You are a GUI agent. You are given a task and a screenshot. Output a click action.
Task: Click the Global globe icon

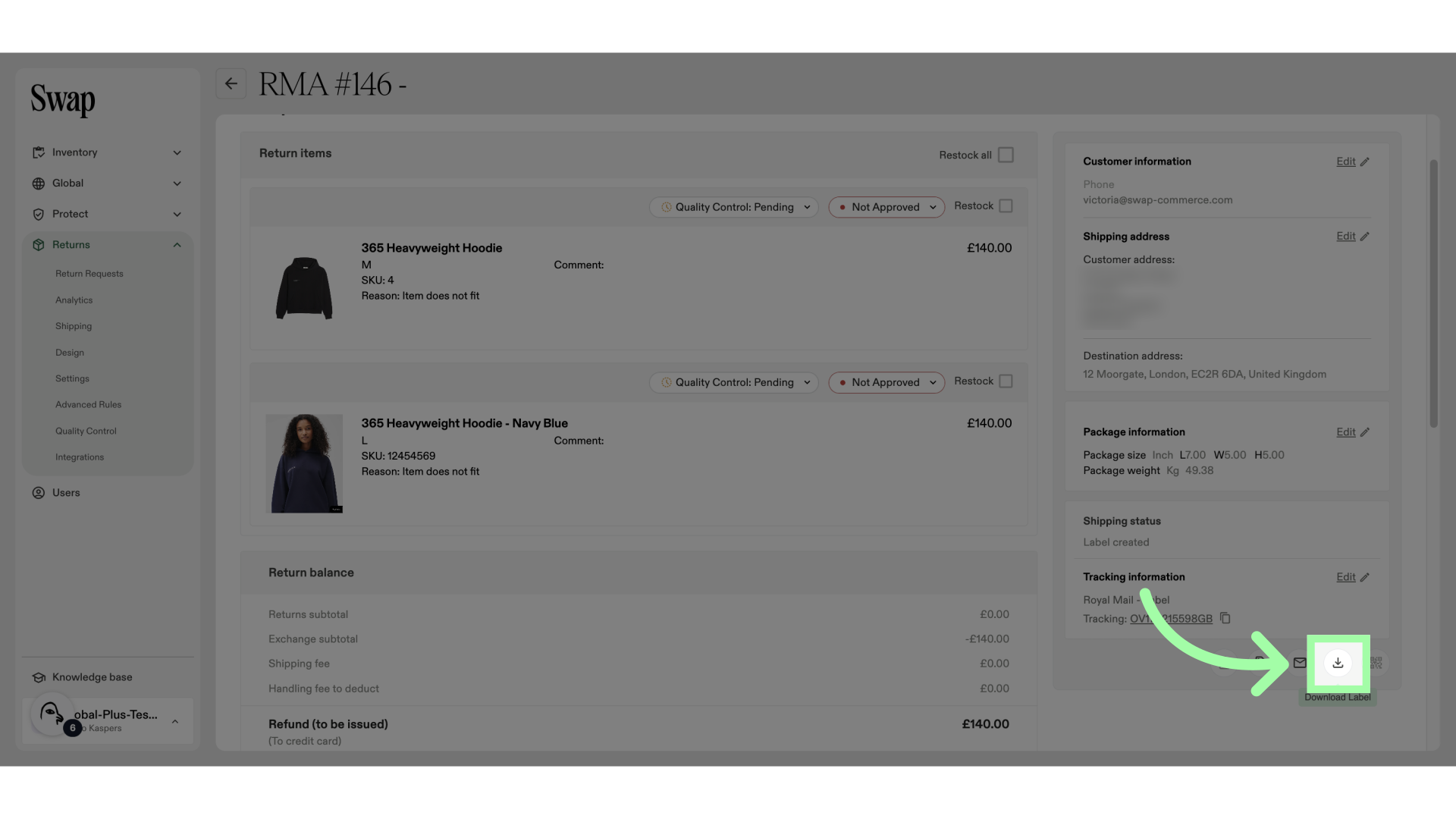pyautogui.click(x=39, y=184)
